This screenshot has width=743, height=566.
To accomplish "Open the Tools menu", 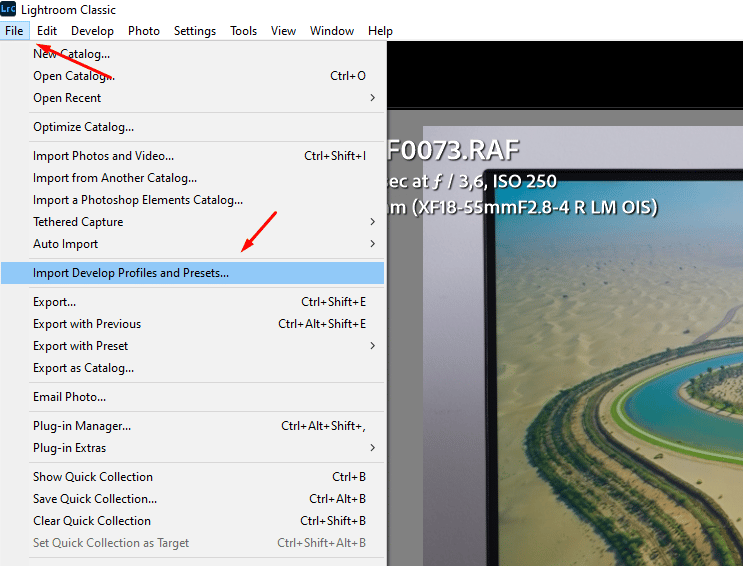I will tap(244, 31).
